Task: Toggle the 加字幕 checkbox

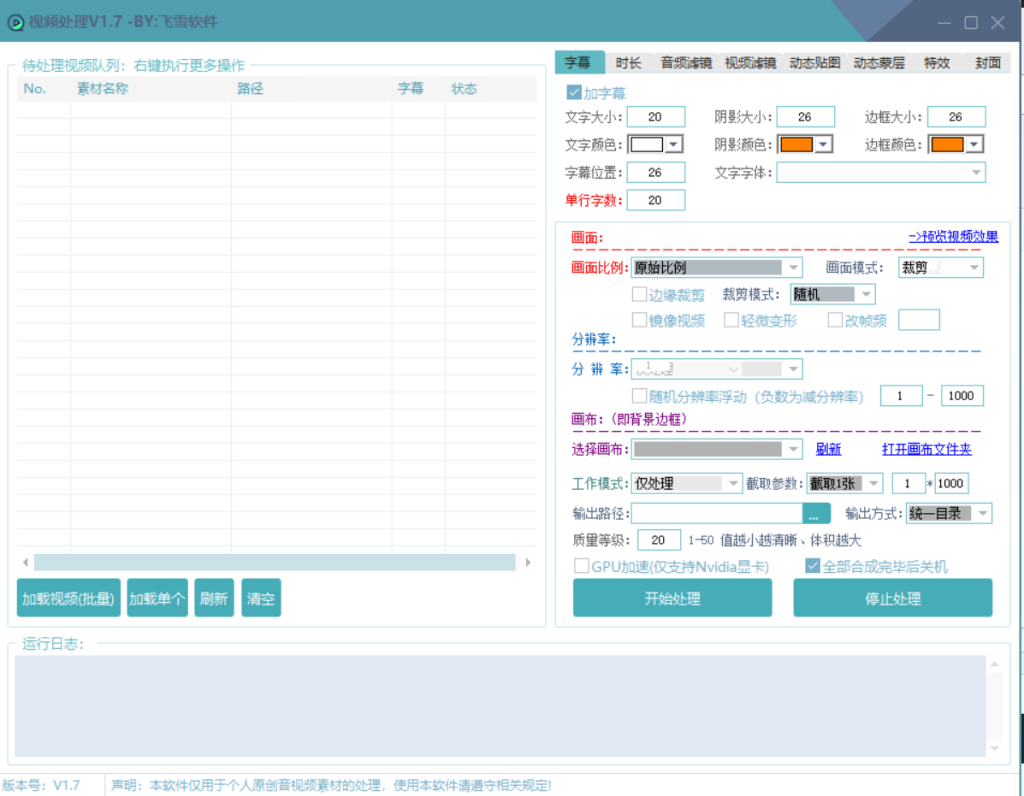Action: click(x=574, y=93)
